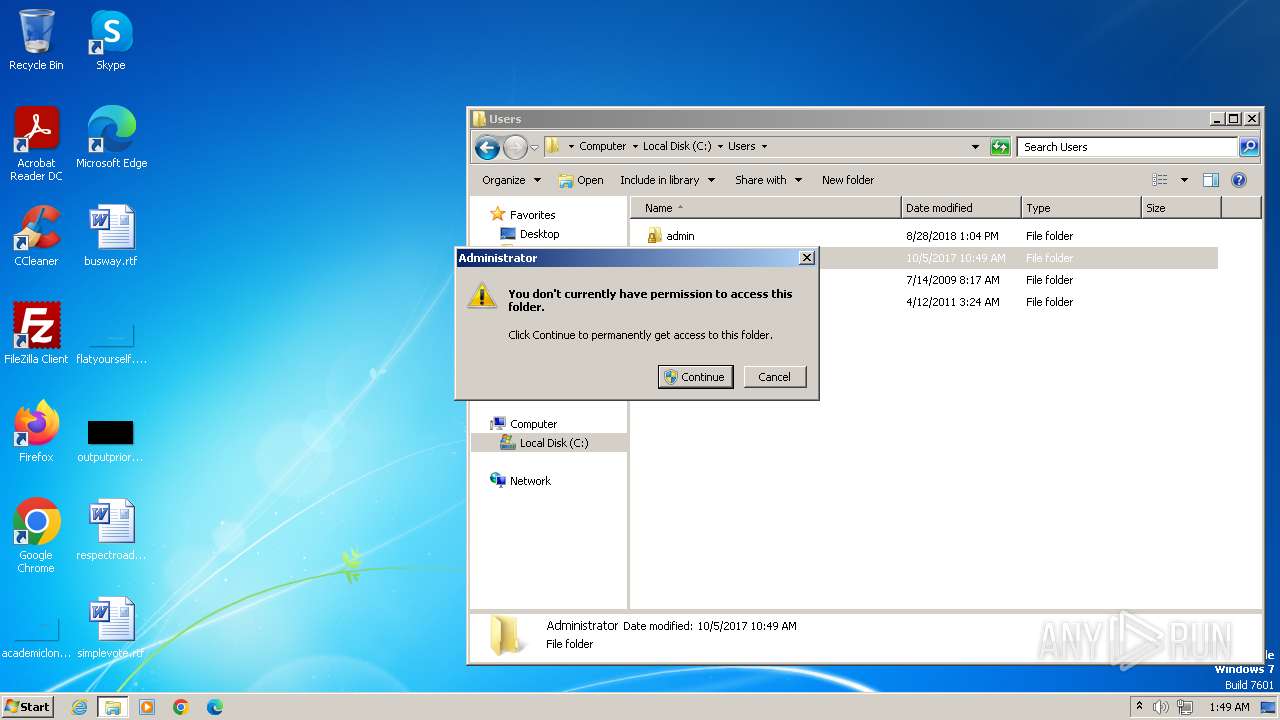This screenshot has height=720, width=1280.
Task: Open the Recycle Bin desktop icon
Action: coord(36,40)
